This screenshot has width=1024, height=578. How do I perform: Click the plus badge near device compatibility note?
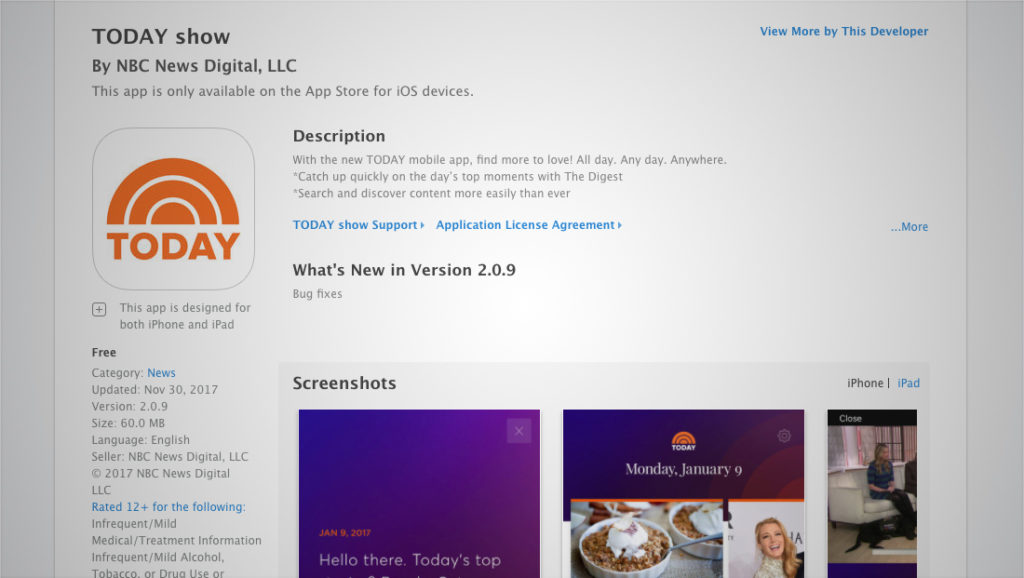tap(99, 309)
